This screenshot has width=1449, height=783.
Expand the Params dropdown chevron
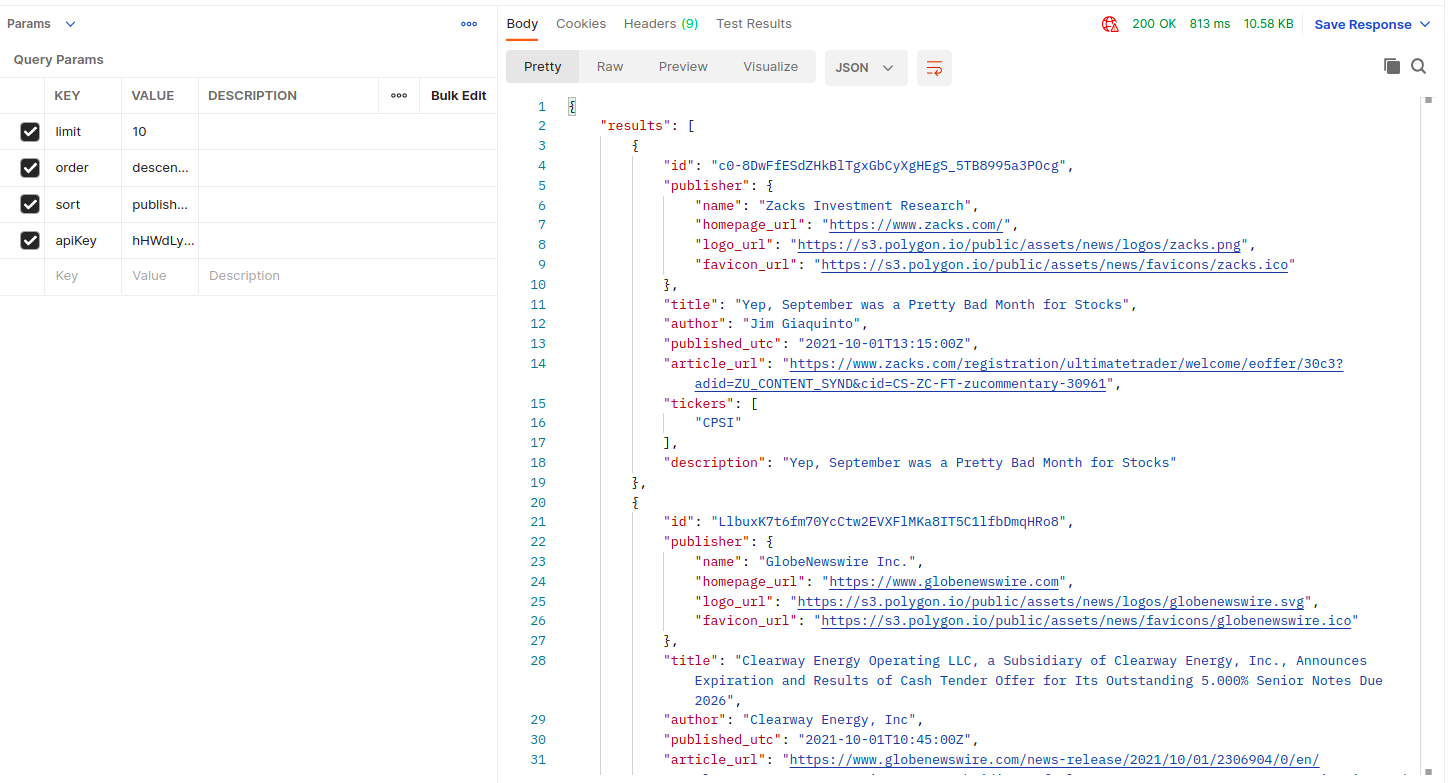(x=70, y=24)
